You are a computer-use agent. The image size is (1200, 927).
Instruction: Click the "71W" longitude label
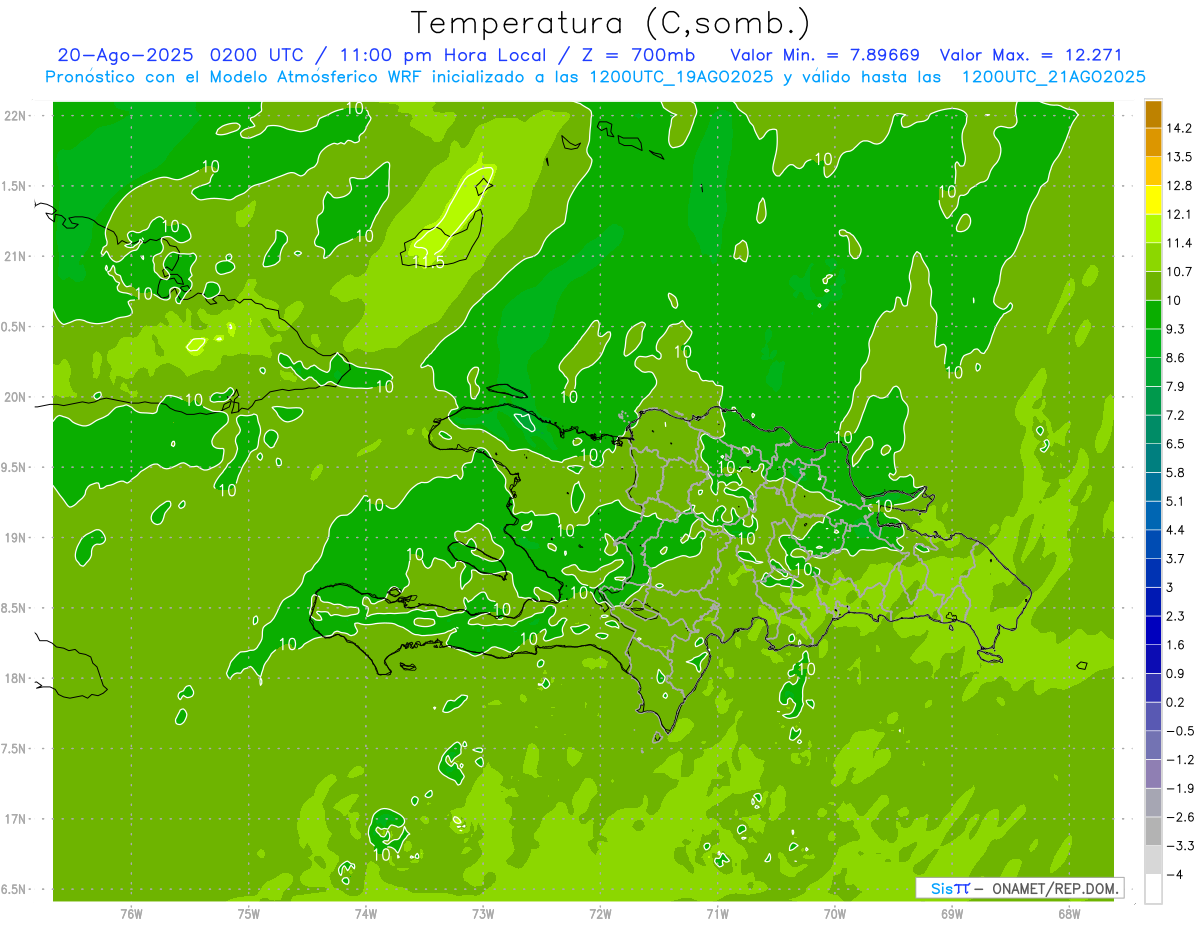pos(717,913)
